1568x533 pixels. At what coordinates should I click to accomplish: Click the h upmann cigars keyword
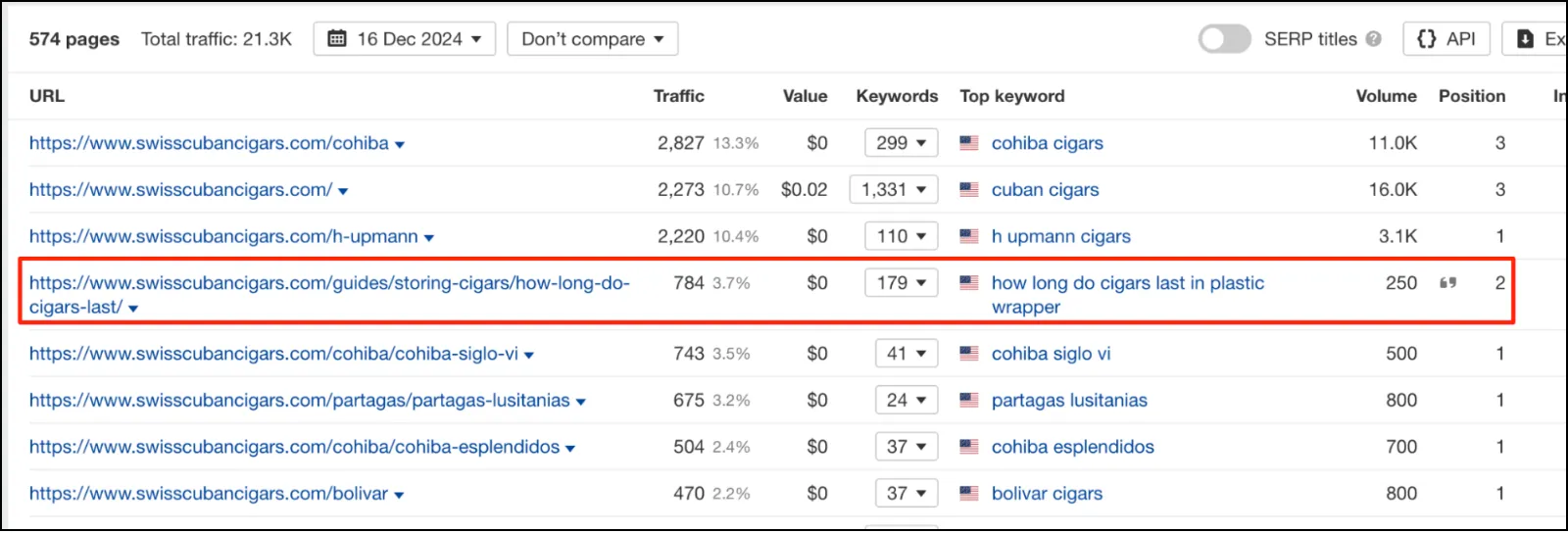coord(1060,236)
